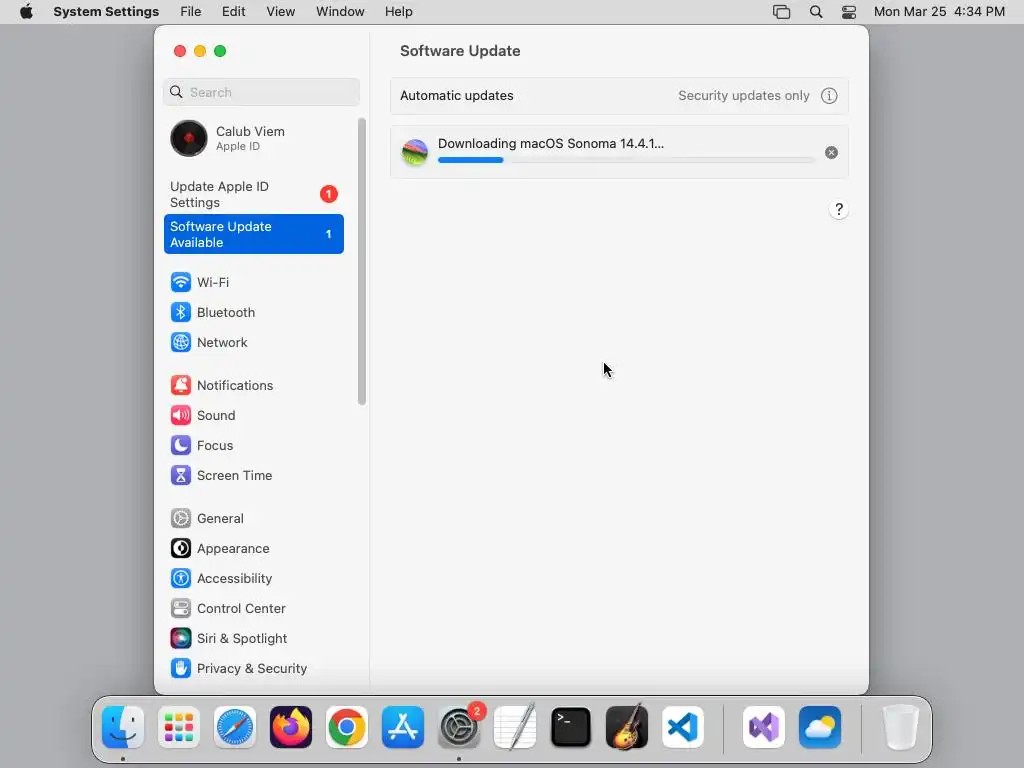Launch Safari from the Dock
Image resolution: width=1024 pixels, height=768 pixels.
coord(234,727)
